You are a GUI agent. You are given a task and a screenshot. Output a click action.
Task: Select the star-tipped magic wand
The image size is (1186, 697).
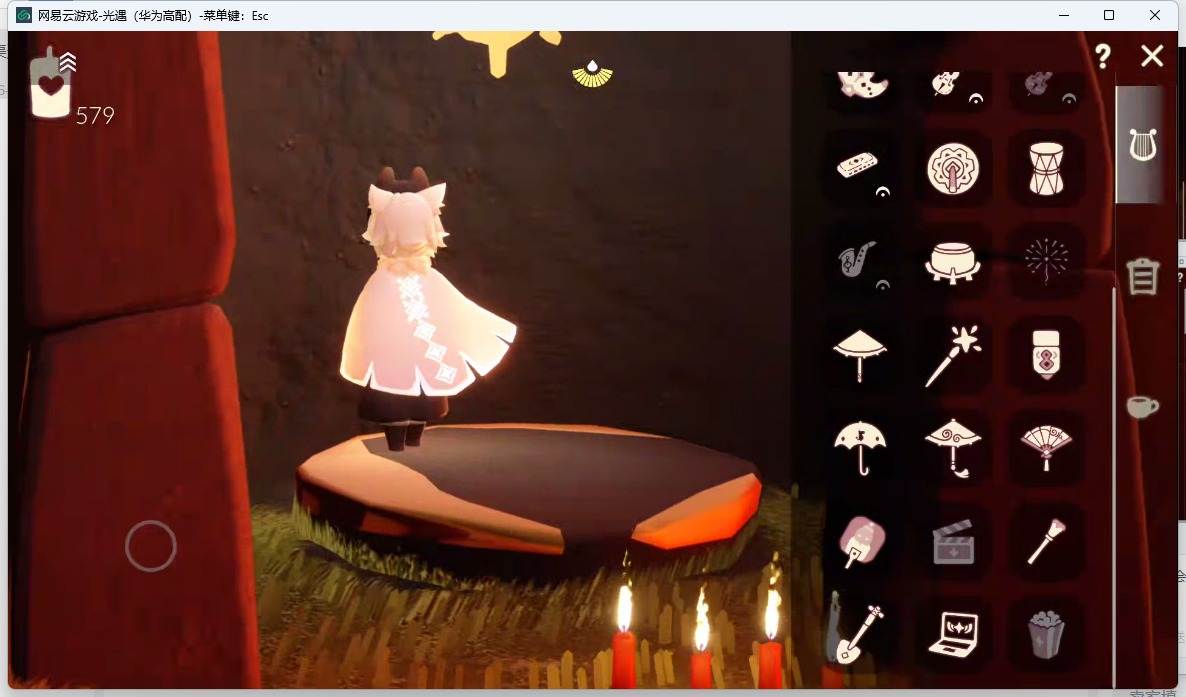click(x=952, y=355)
